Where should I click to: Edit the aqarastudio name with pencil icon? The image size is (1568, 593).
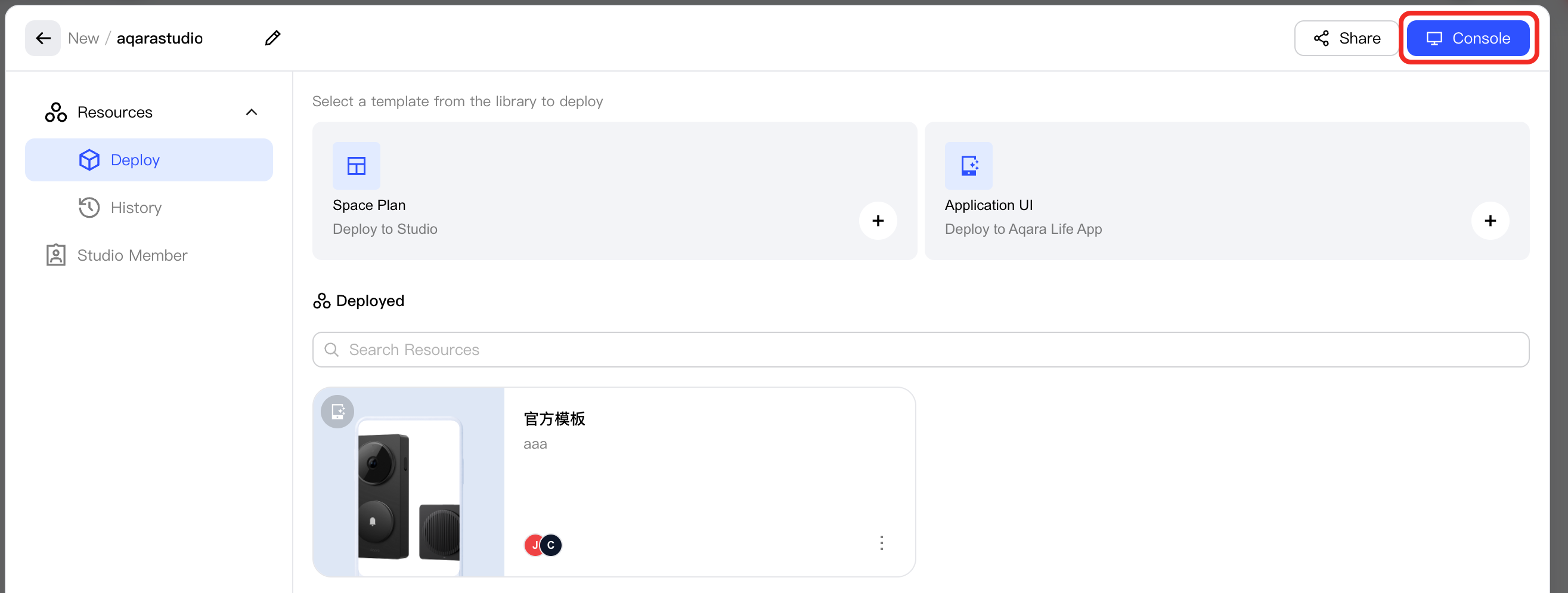[x=272, y=38]
